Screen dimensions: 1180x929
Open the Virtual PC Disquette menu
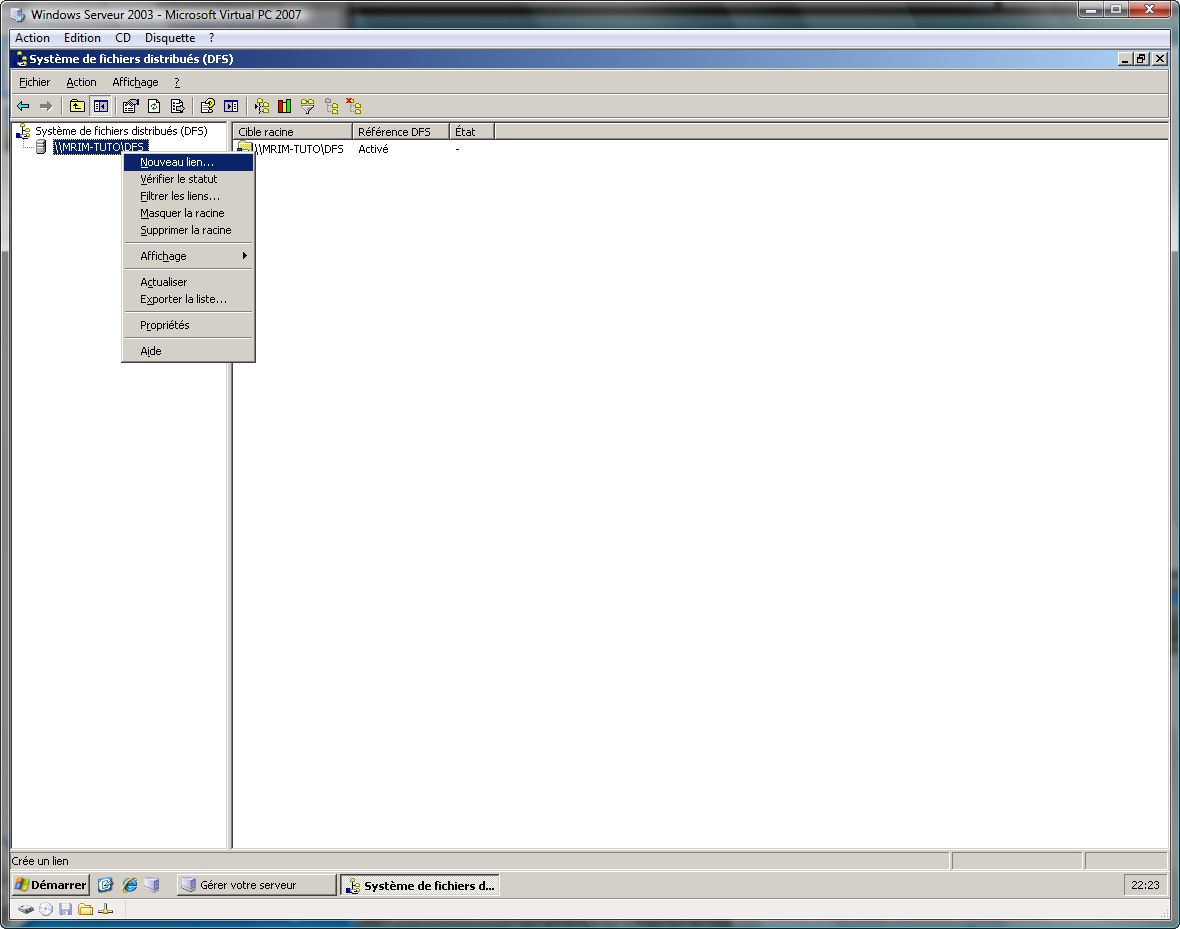pos(170,38)
